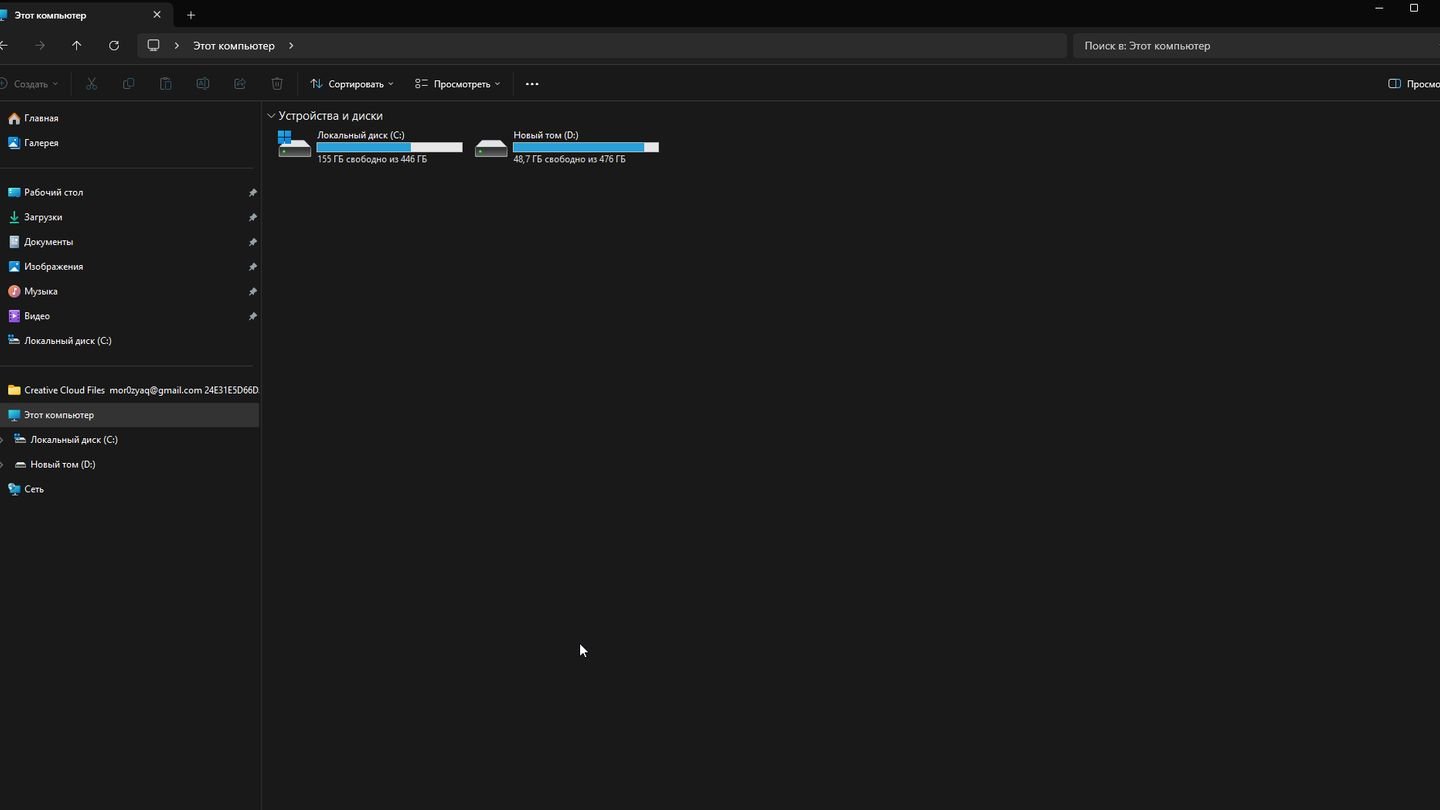
Task: Open pinned Локальный диск (C:) in quick access
Action: click(68, 341)
